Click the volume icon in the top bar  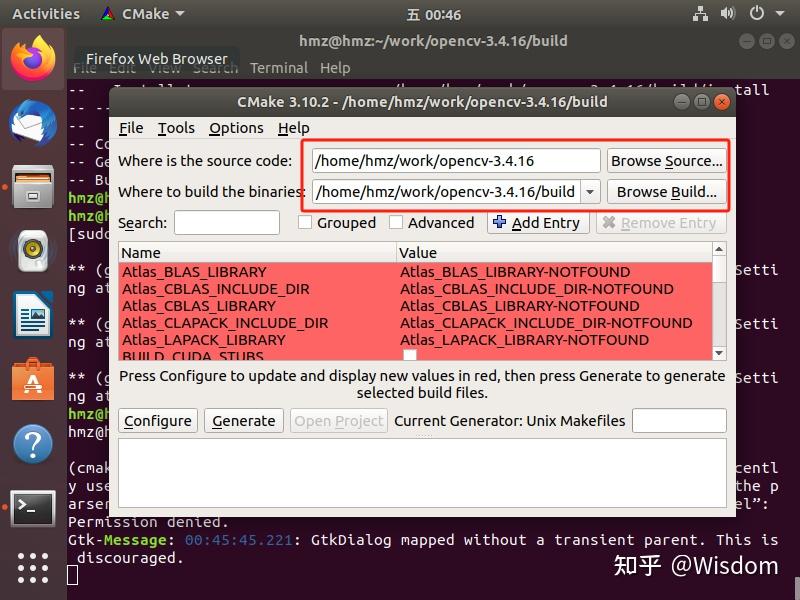click(x=728, y=14)
